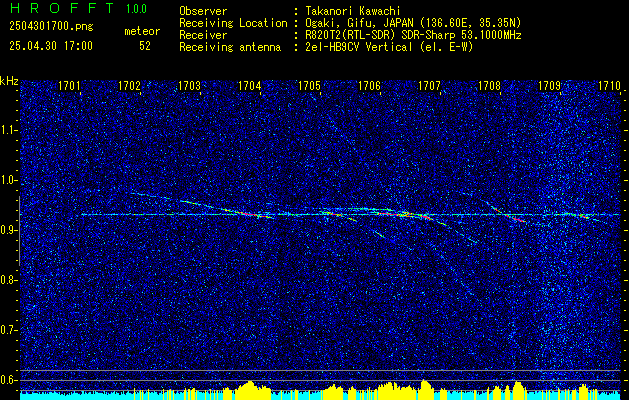Click the 1708 time marker

coord(489,85)
